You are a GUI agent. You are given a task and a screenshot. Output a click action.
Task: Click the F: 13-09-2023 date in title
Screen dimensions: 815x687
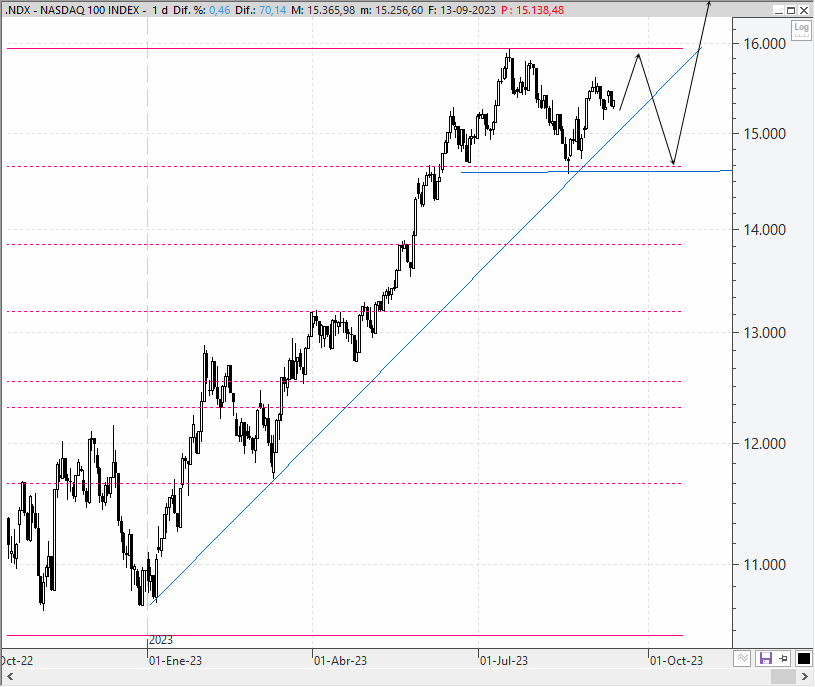coord(462,10)
